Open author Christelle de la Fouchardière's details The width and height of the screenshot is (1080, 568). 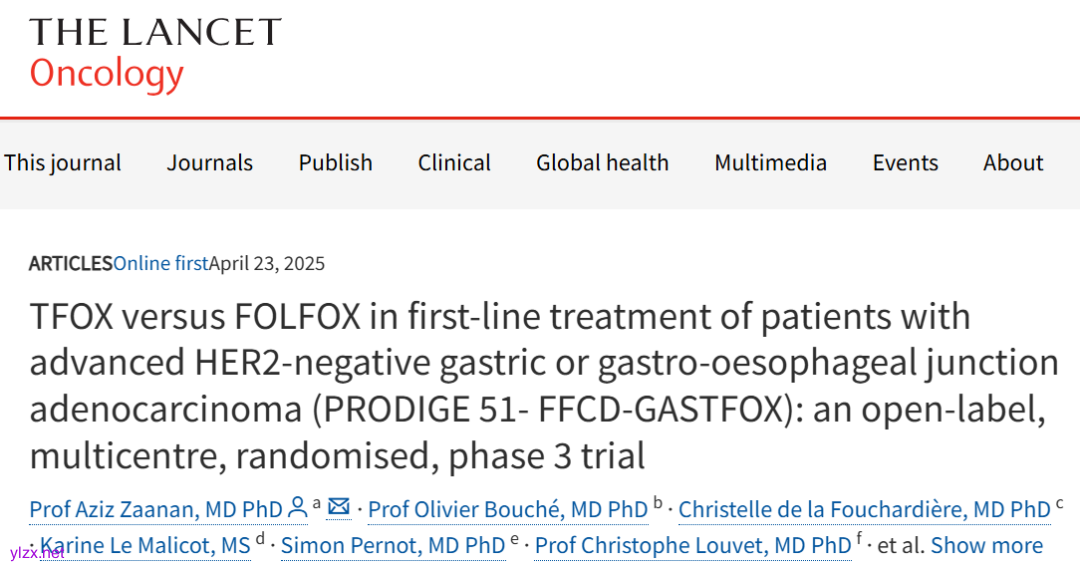864,510
